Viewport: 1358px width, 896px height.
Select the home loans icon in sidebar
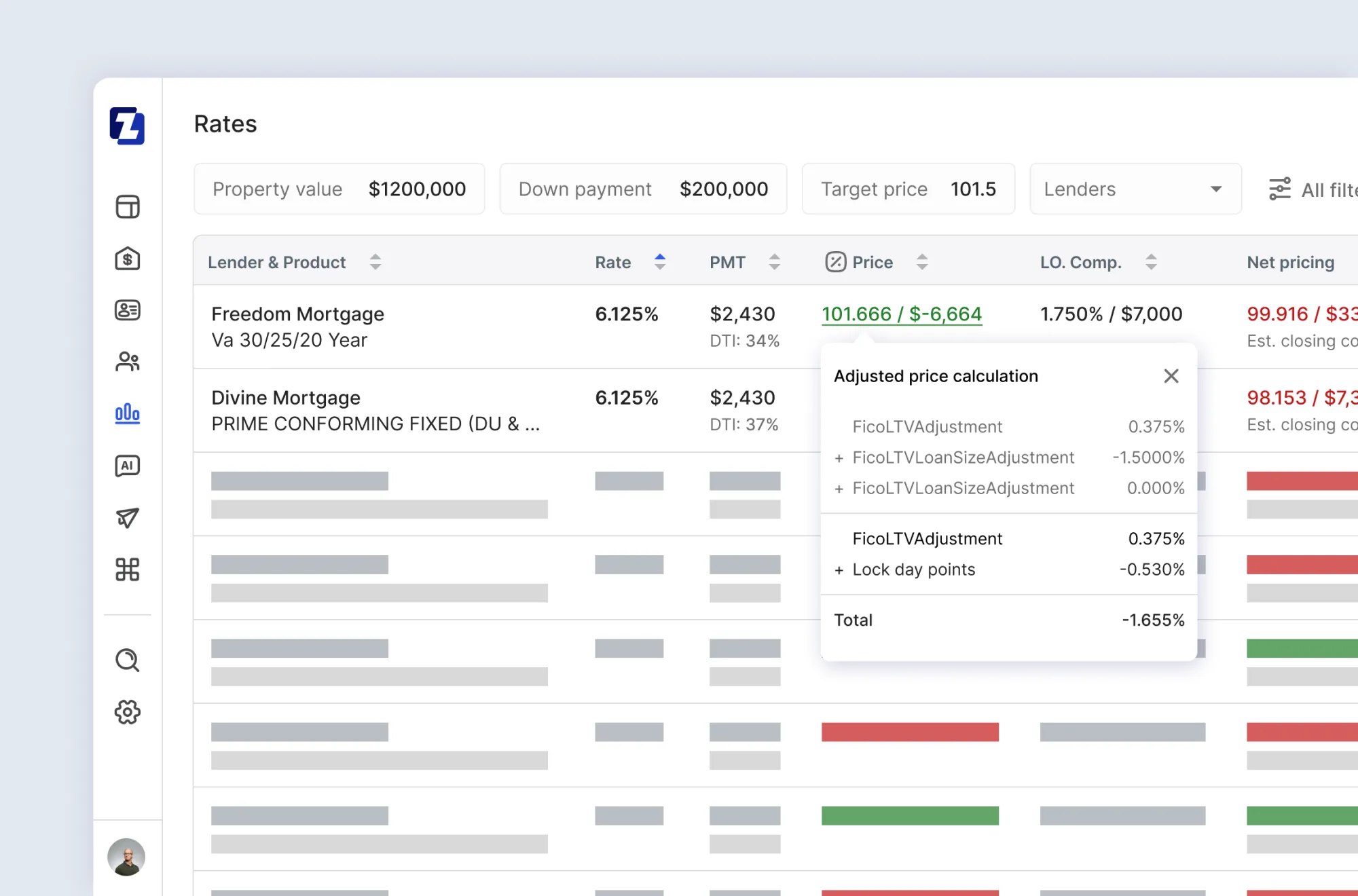click(127, 258)
